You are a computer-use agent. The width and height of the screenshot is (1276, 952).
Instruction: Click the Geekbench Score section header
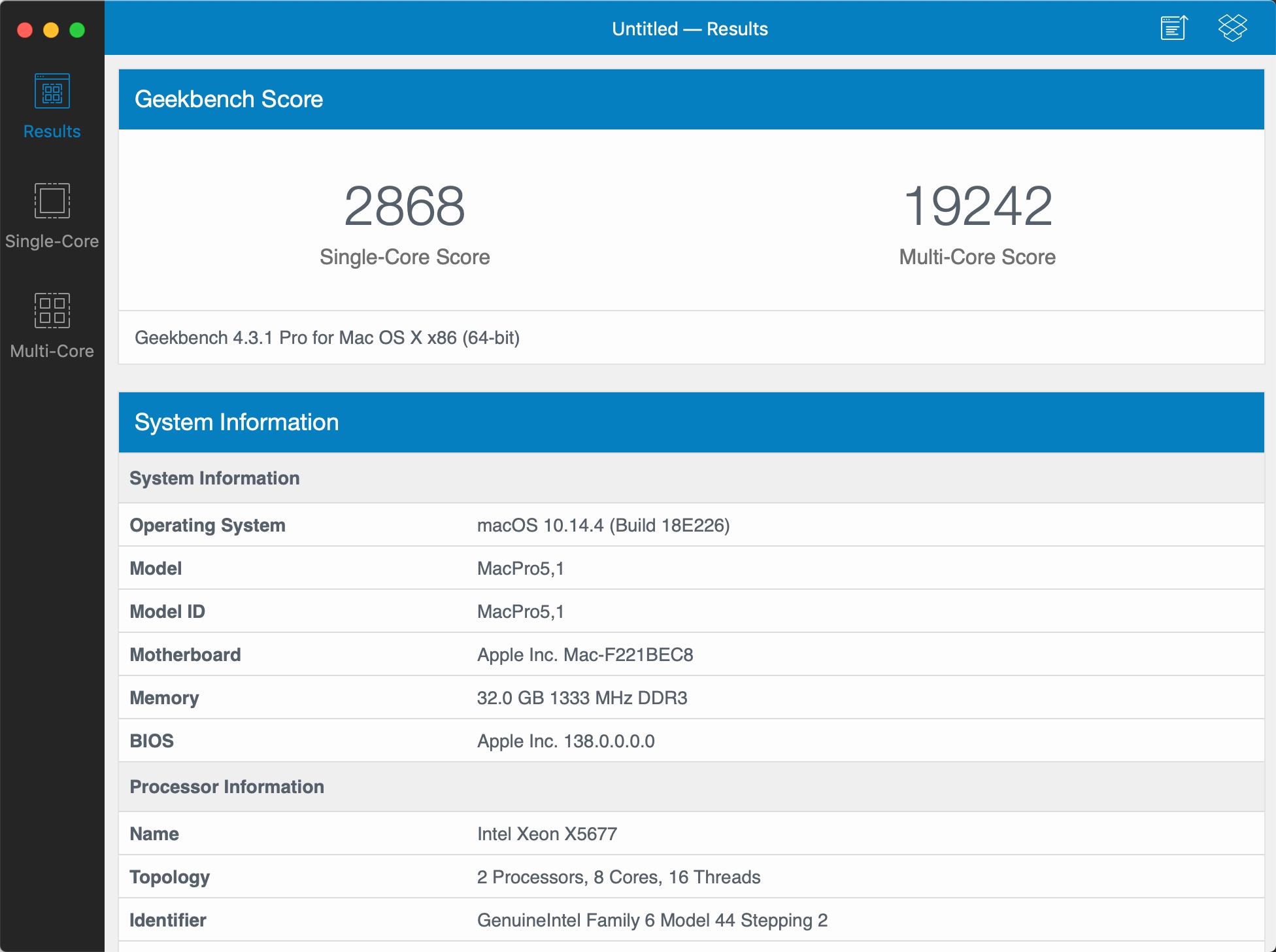pyautogui.click(x=229, y=99)
